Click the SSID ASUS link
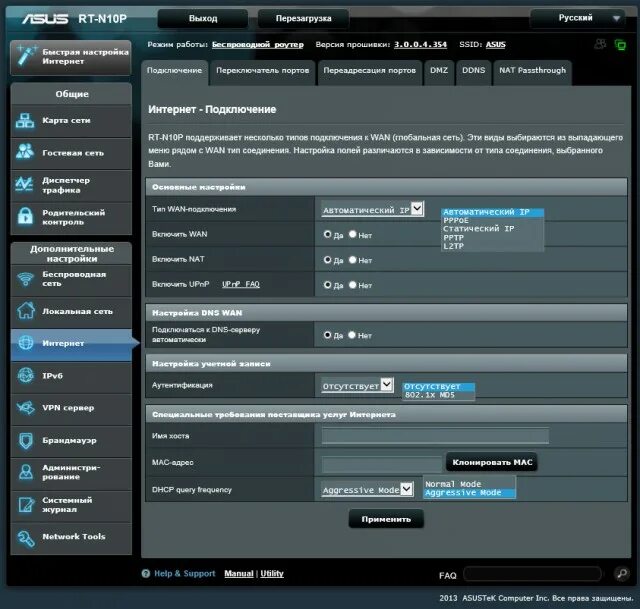 [x=496, y=44]
